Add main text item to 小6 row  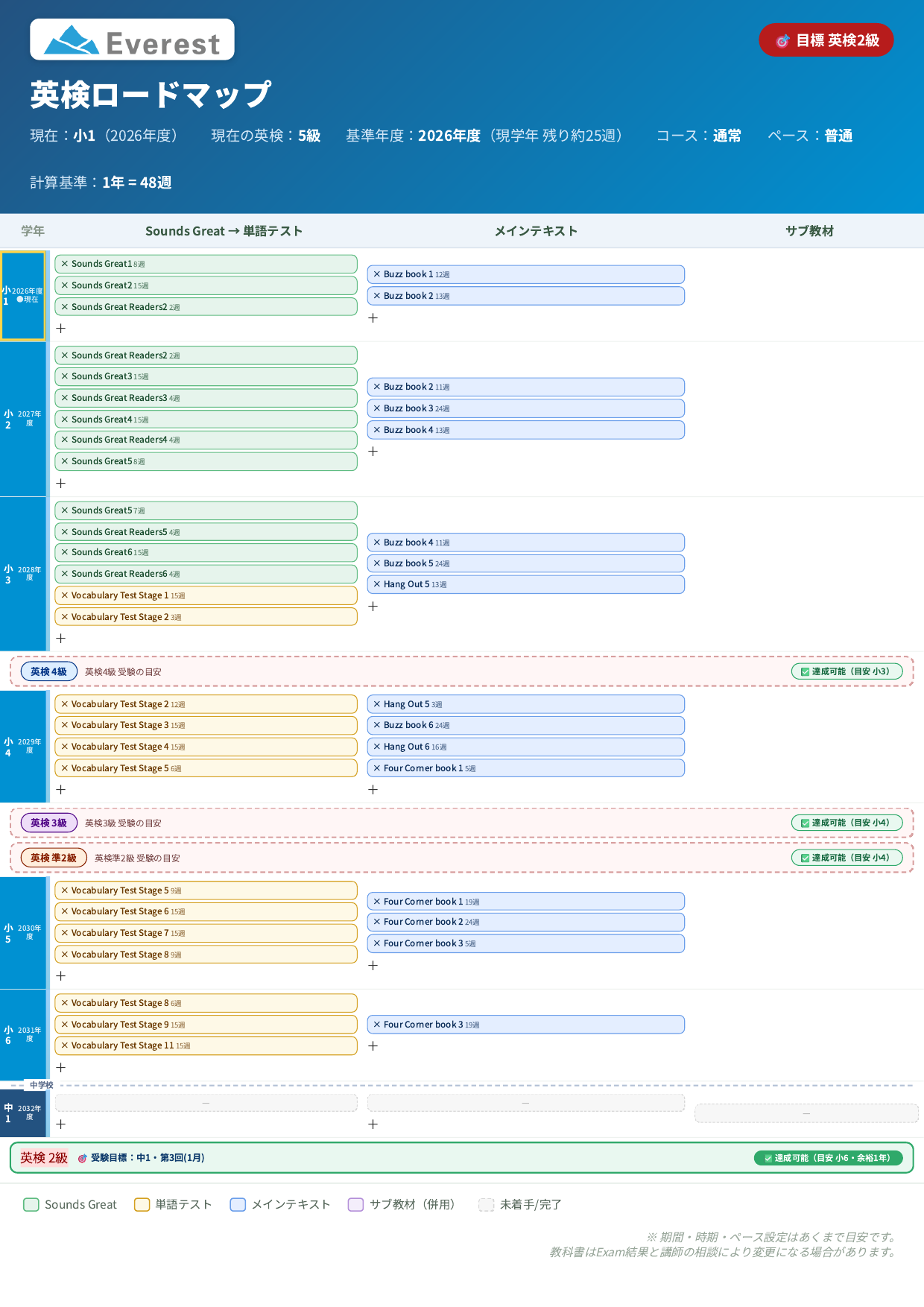click(x=373, y=1045)
